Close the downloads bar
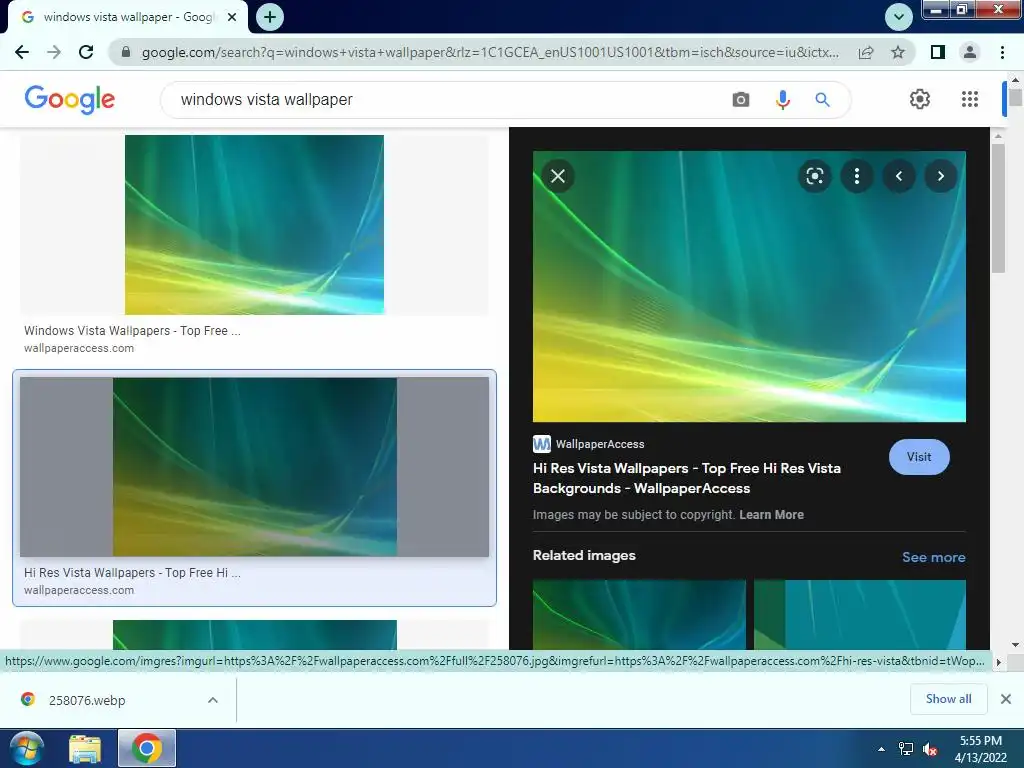This screenshot has height=768, width=1024. click(1006, 699)
